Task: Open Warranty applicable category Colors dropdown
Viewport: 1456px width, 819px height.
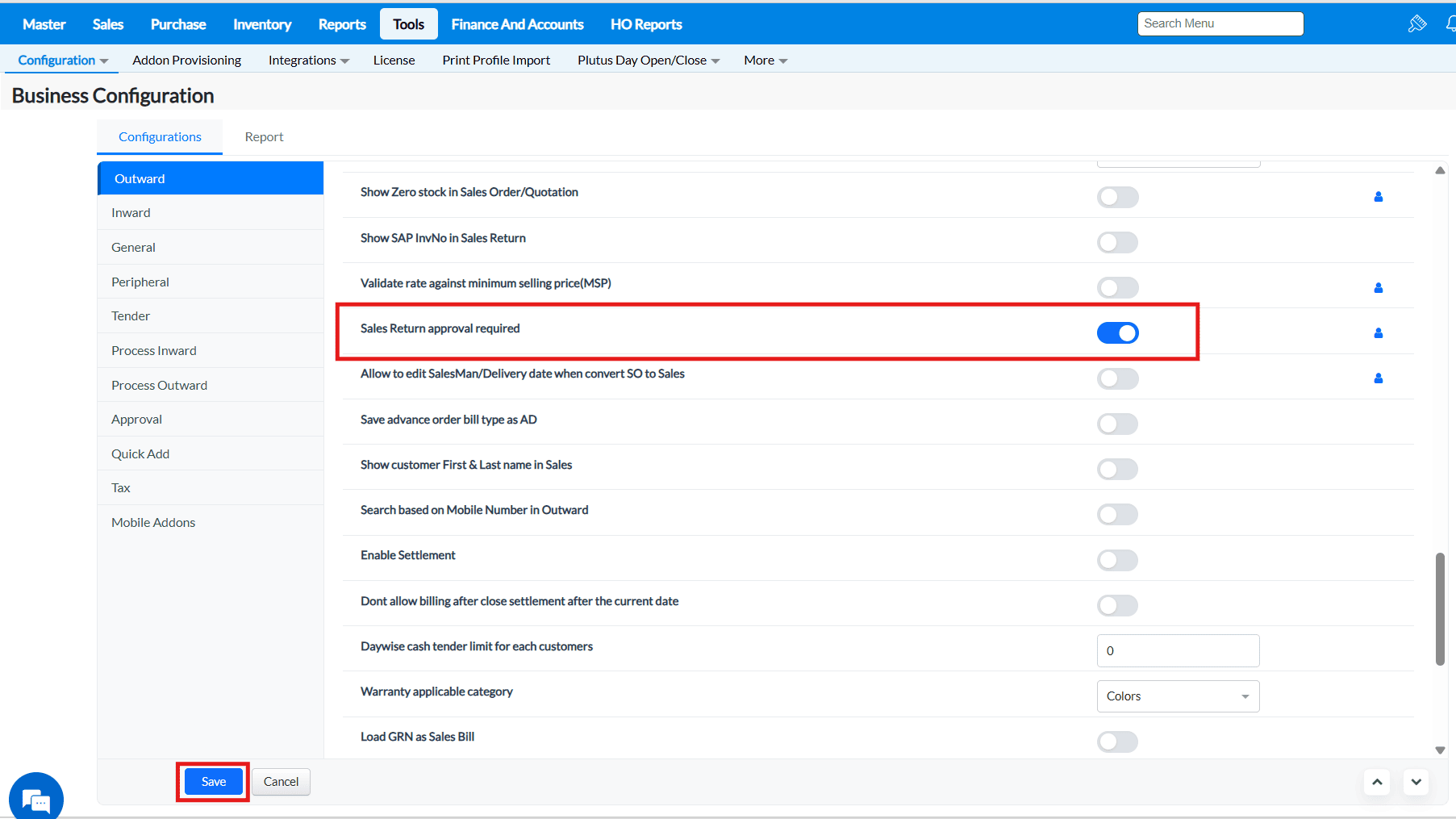Action: click(x=1178, y=696)
